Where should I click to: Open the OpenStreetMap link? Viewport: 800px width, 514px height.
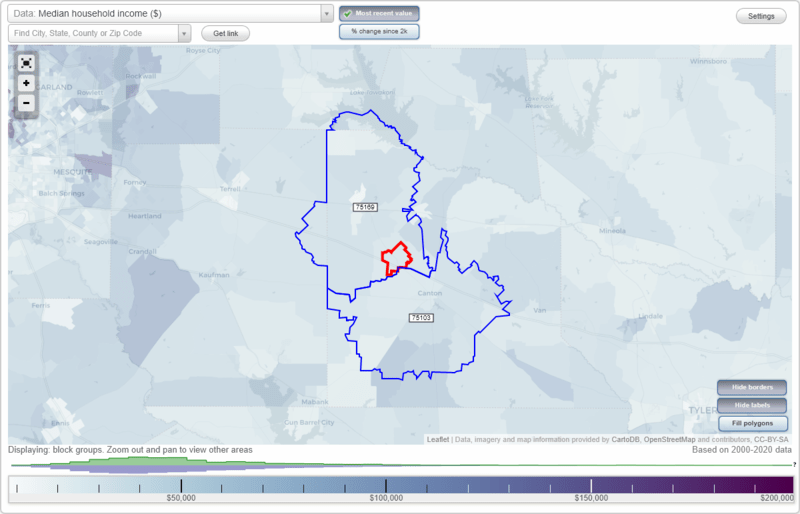pyautogui.click(x=669, y=439)
